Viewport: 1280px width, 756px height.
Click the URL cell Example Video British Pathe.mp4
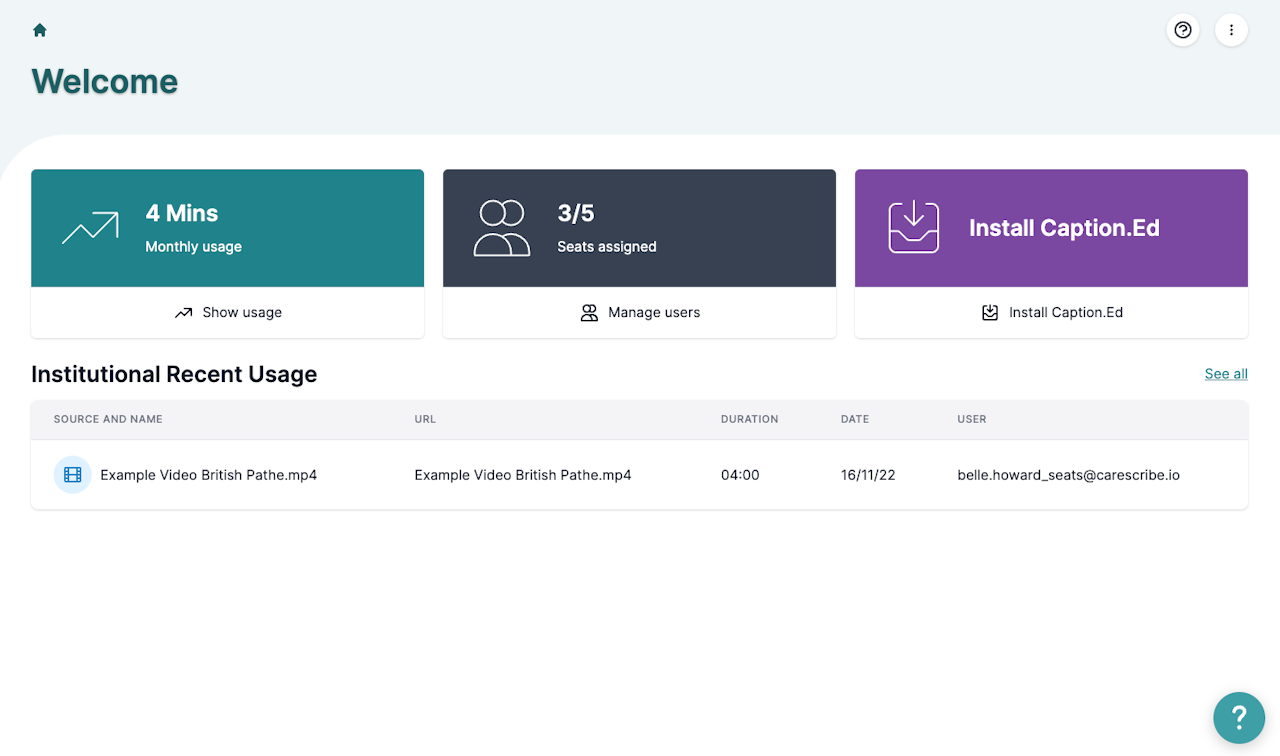pos(523,475)
